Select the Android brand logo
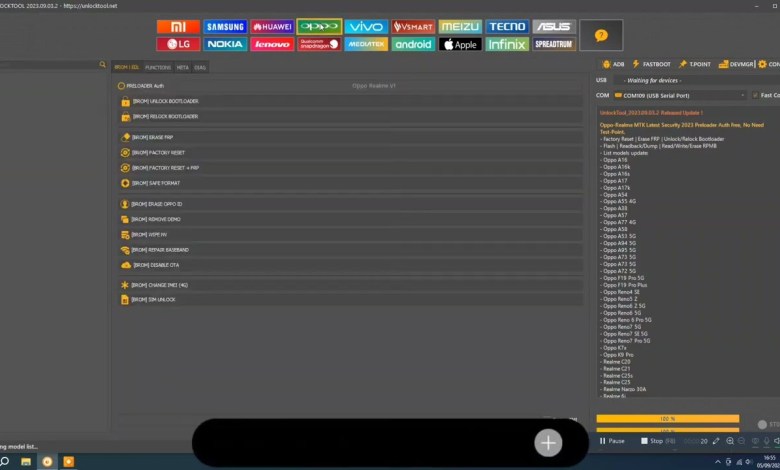780x470 pixels. click(x=413, y=44)
